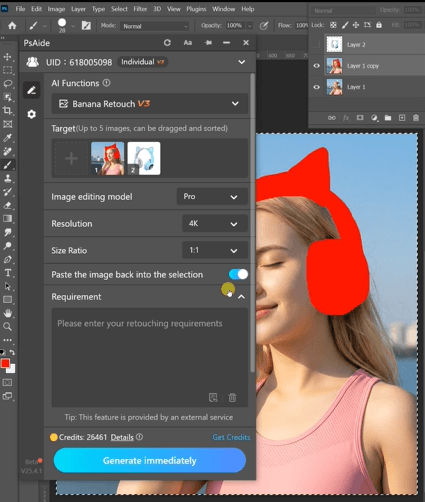Image resolution: width=425 pixels, height=502 pixels.
Task: Select the Eraser tool
Action: pyautogui.click(x=7, y=205)
